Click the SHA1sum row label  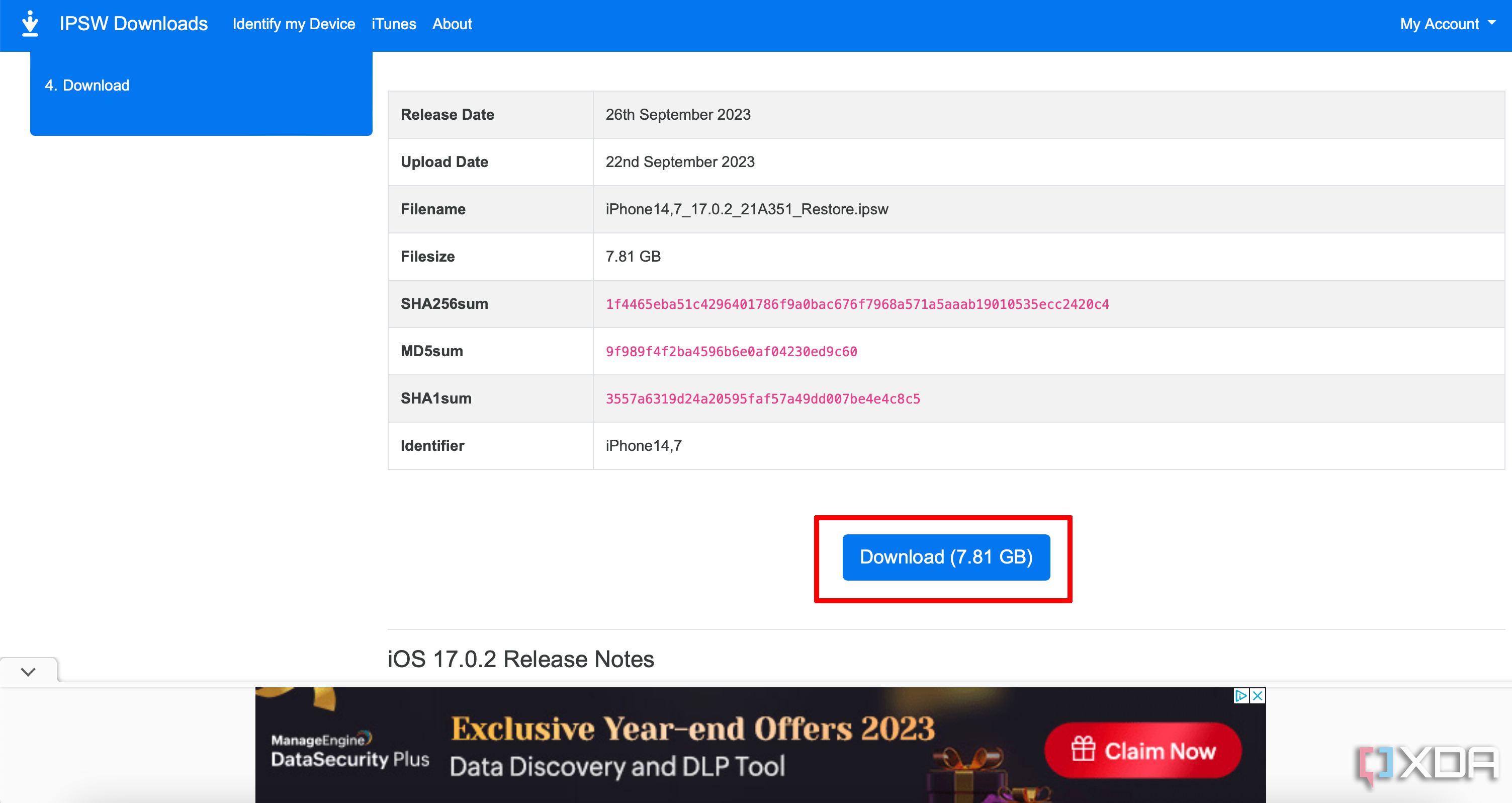point(436,398)
